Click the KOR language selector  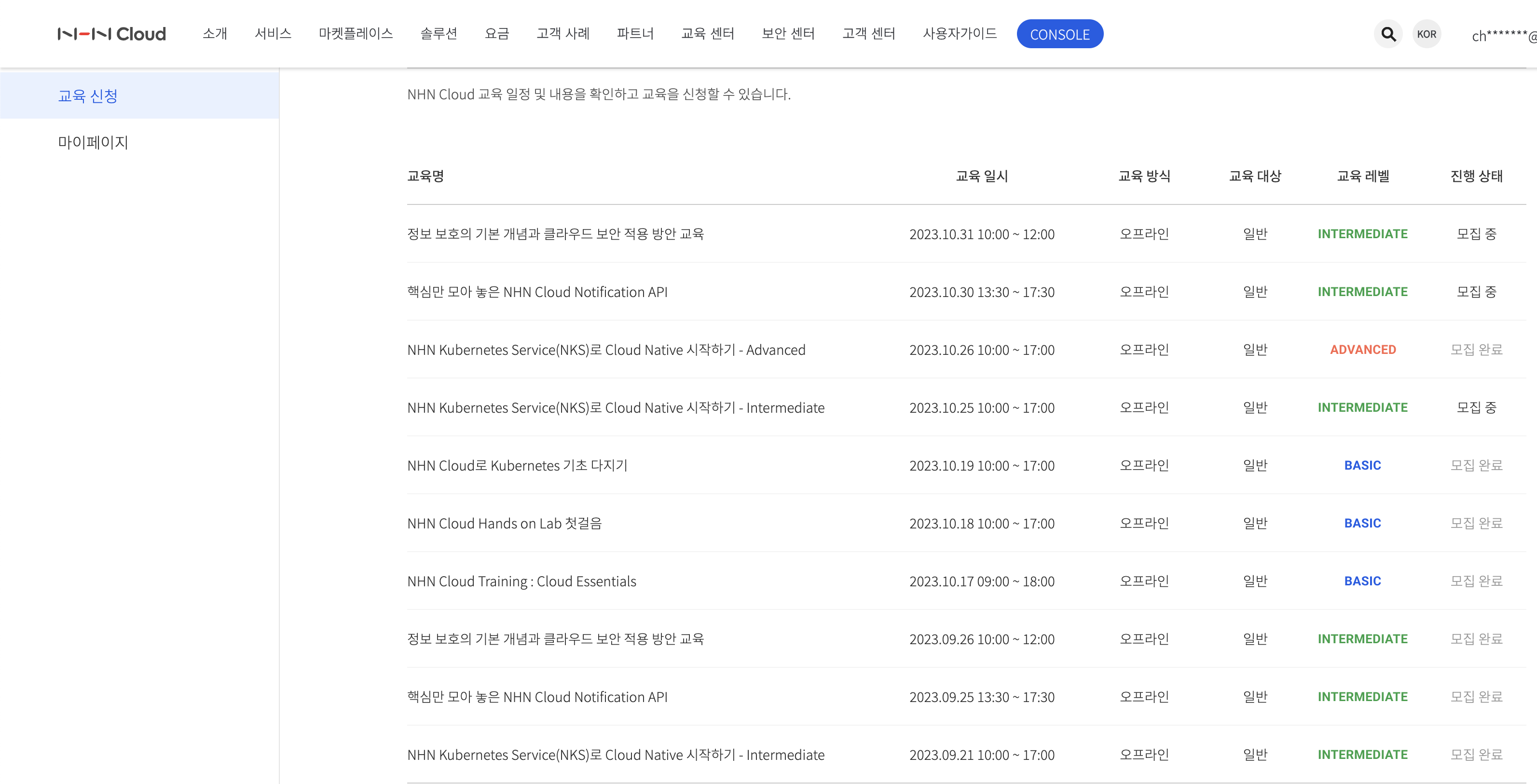(1426, 34)
